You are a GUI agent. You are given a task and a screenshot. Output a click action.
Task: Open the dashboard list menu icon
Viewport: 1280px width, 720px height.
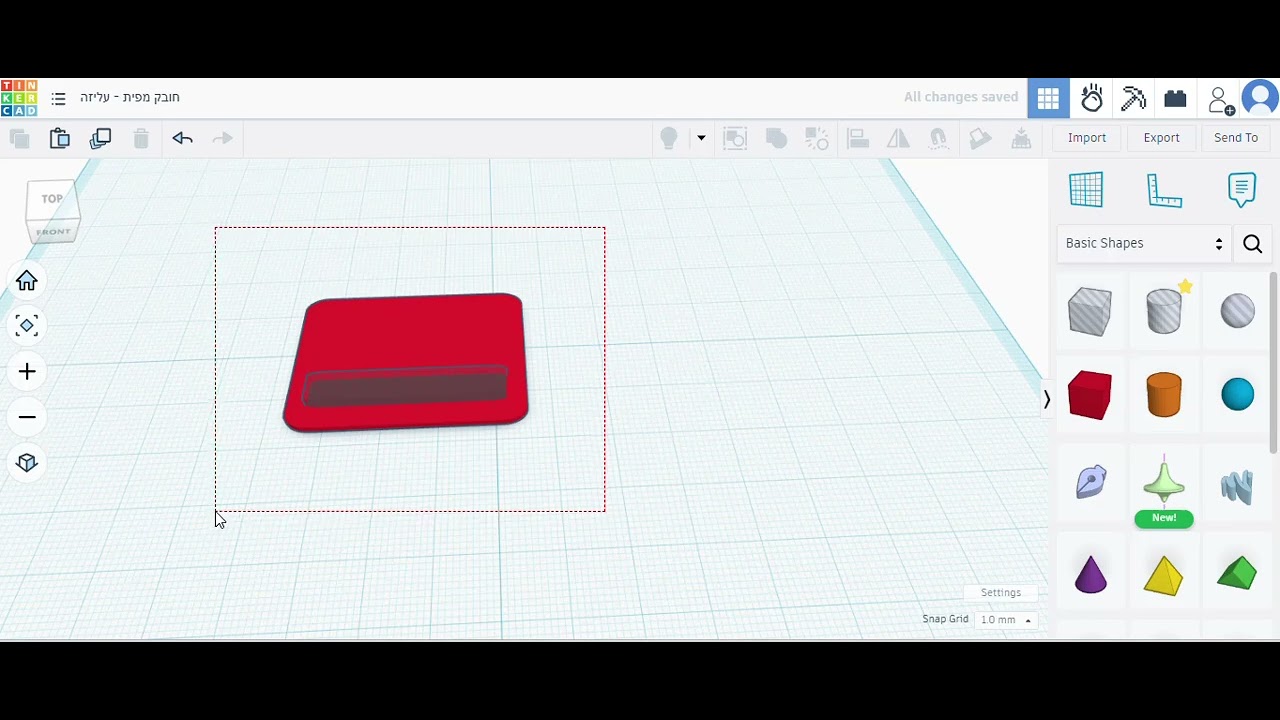click(58, 98)
